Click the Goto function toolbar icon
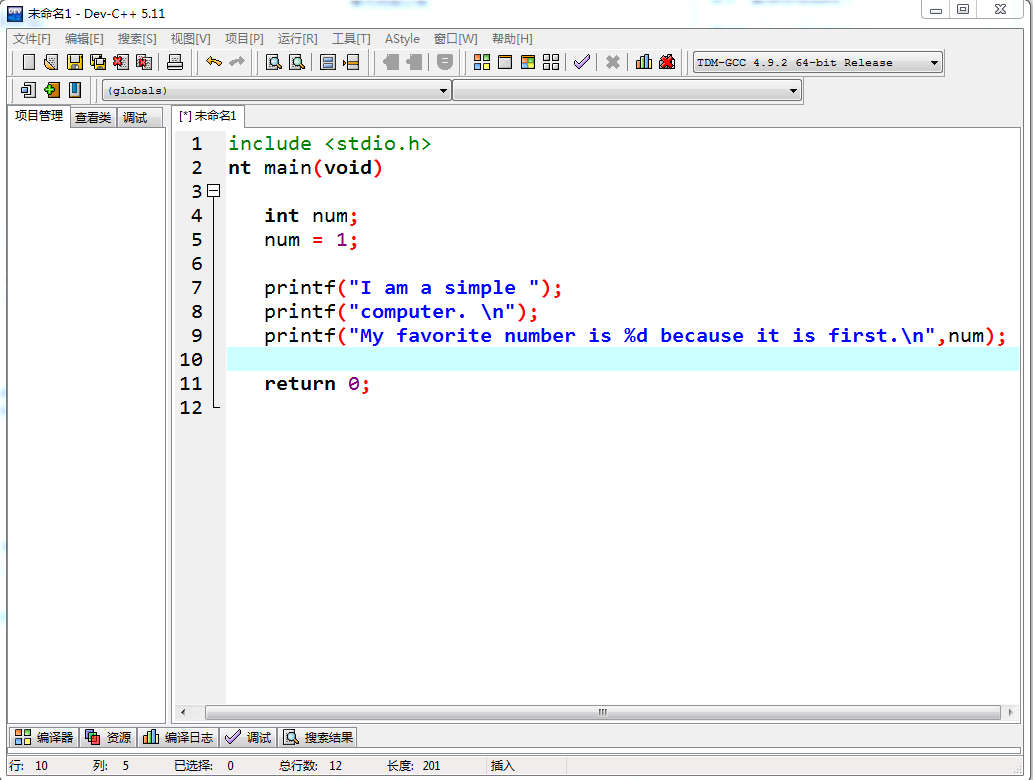This screenshot has height=780, width=1033. pos(327,62)
